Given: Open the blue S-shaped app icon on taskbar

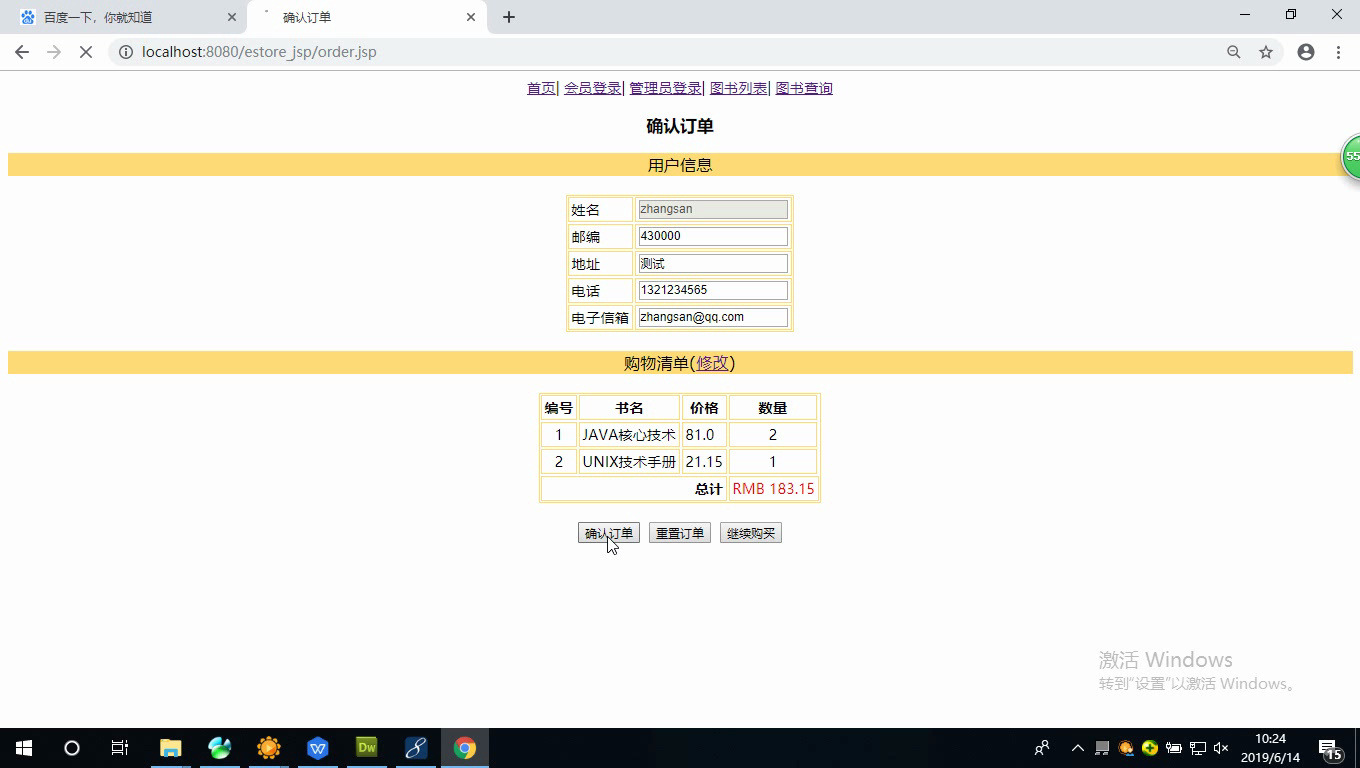Looking at the screenshot, I should tap(415, 748).
